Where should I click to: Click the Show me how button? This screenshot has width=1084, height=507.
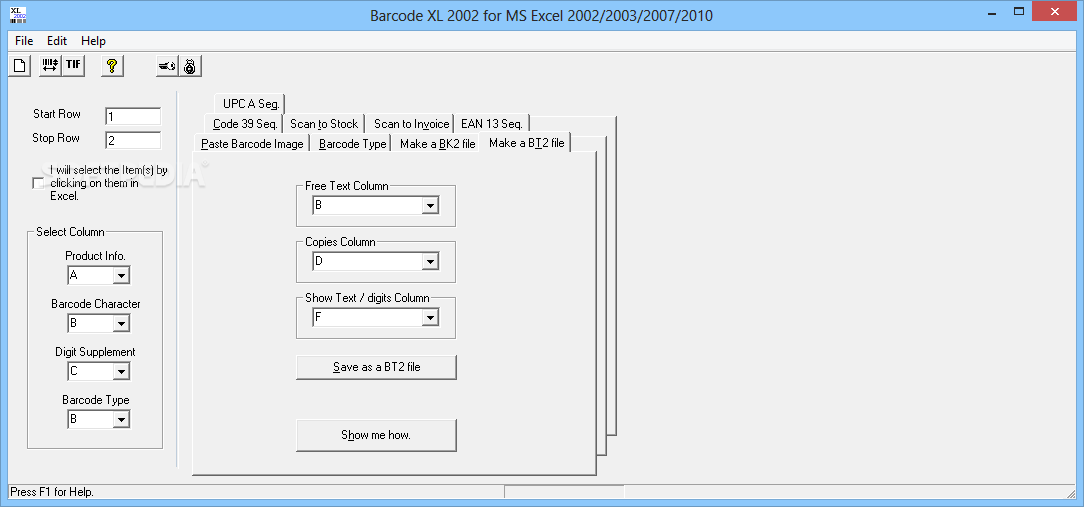[x=377, y=435]
